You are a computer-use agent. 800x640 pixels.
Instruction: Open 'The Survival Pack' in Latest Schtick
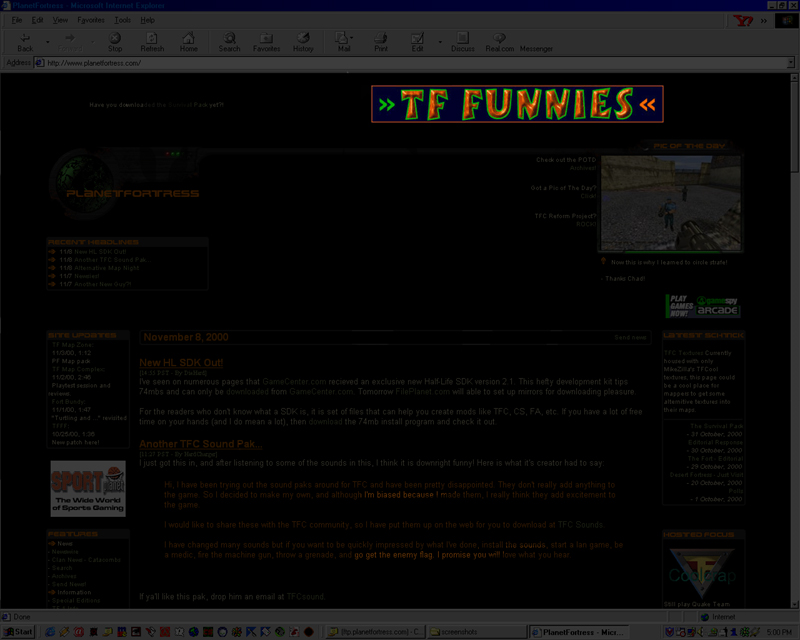[x=716, y=426]
